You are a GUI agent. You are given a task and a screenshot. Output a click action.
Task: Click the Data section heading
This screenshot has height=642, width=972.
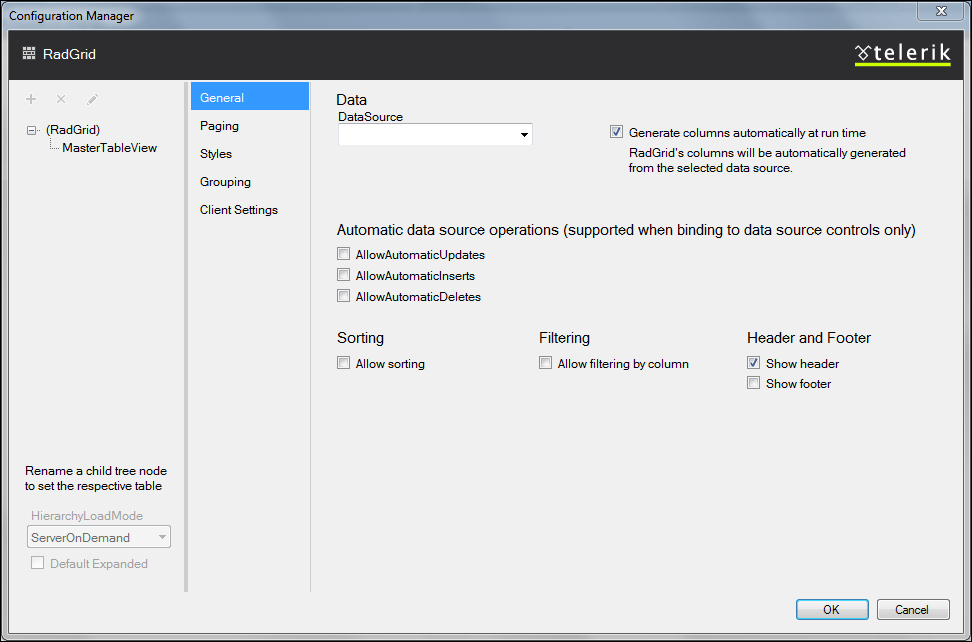tap(351, 100)
